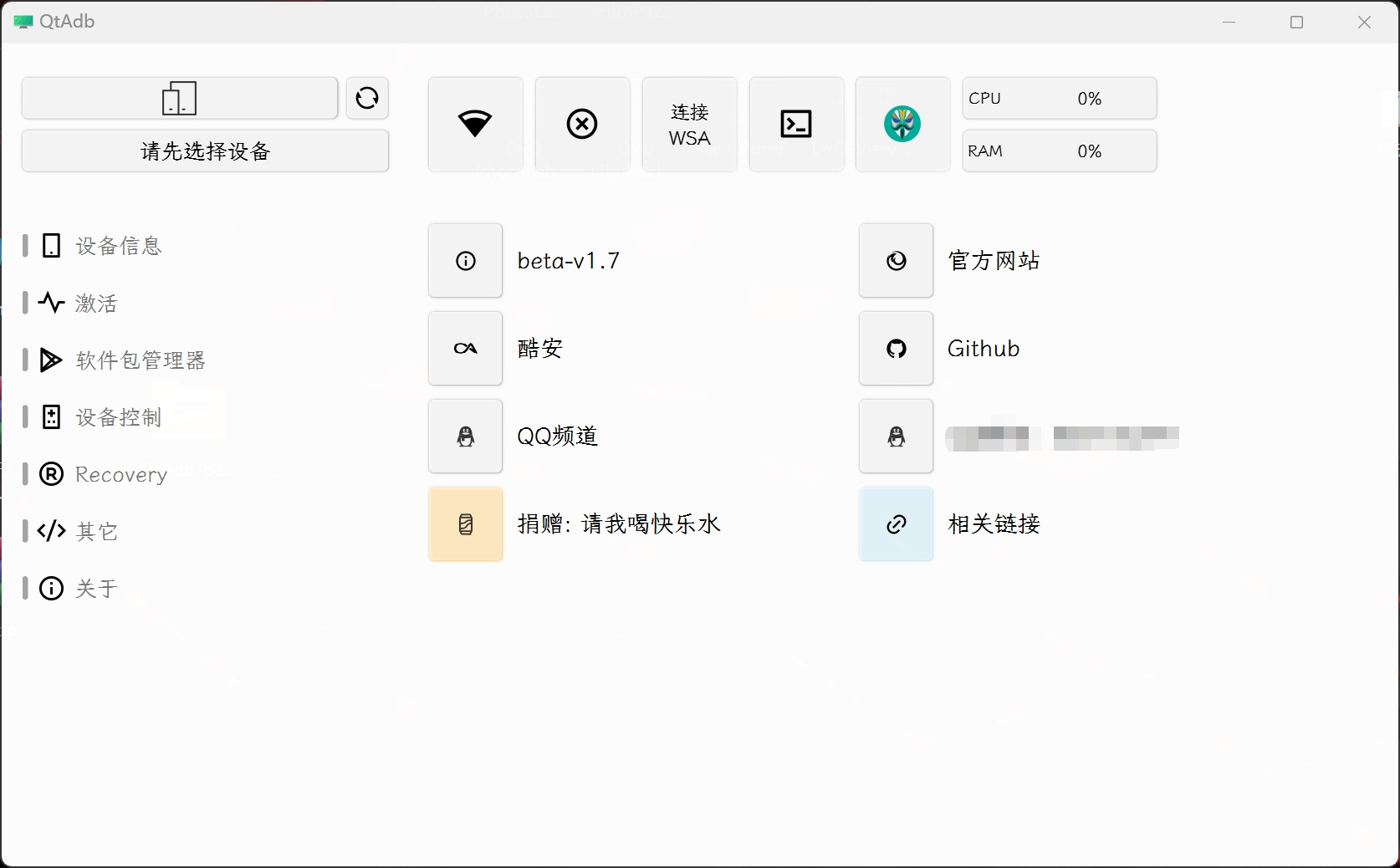Maximize the QtAdb window
Screen dimensions: 1400x868
pyautogui.click(x=1297, y=23)
